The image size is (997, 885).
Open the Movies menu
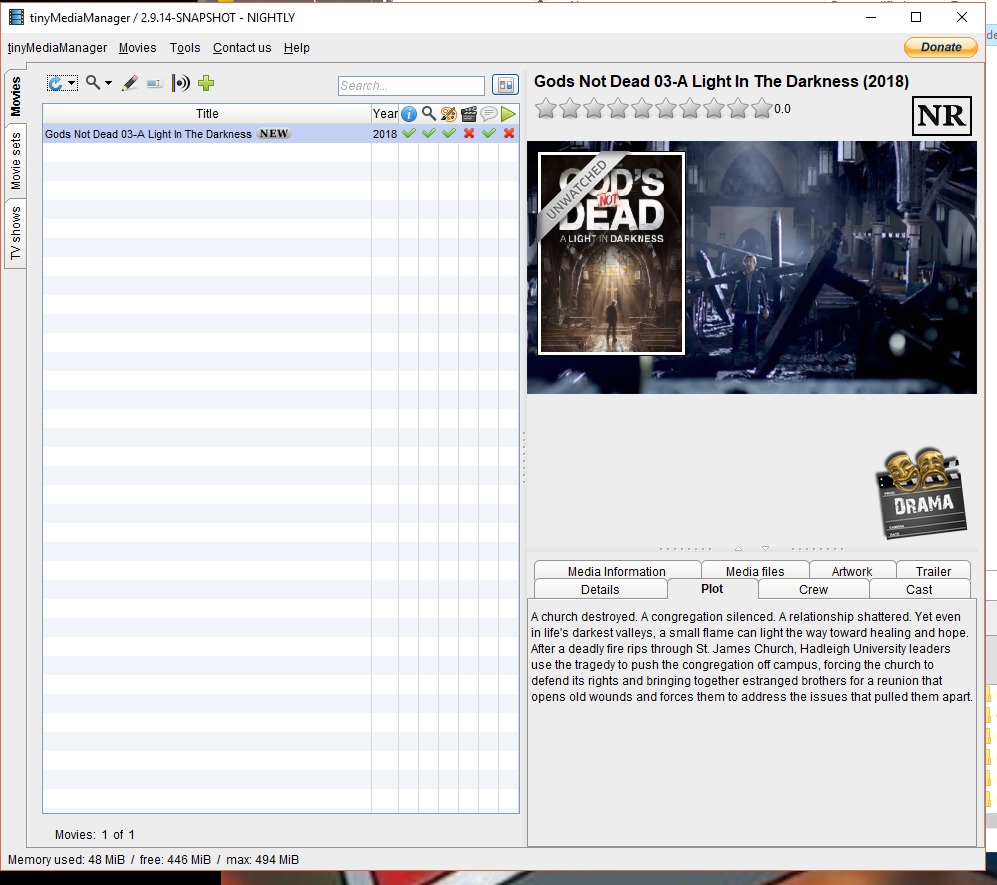137,48
